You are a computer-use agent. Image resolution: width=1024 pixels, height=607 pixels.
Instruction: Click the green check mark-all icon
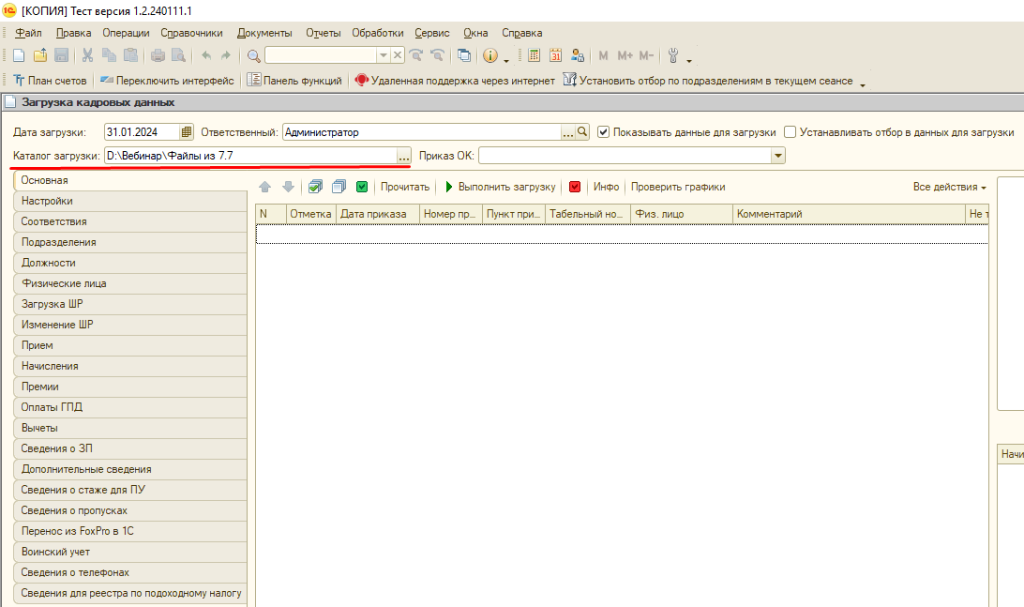361,187
